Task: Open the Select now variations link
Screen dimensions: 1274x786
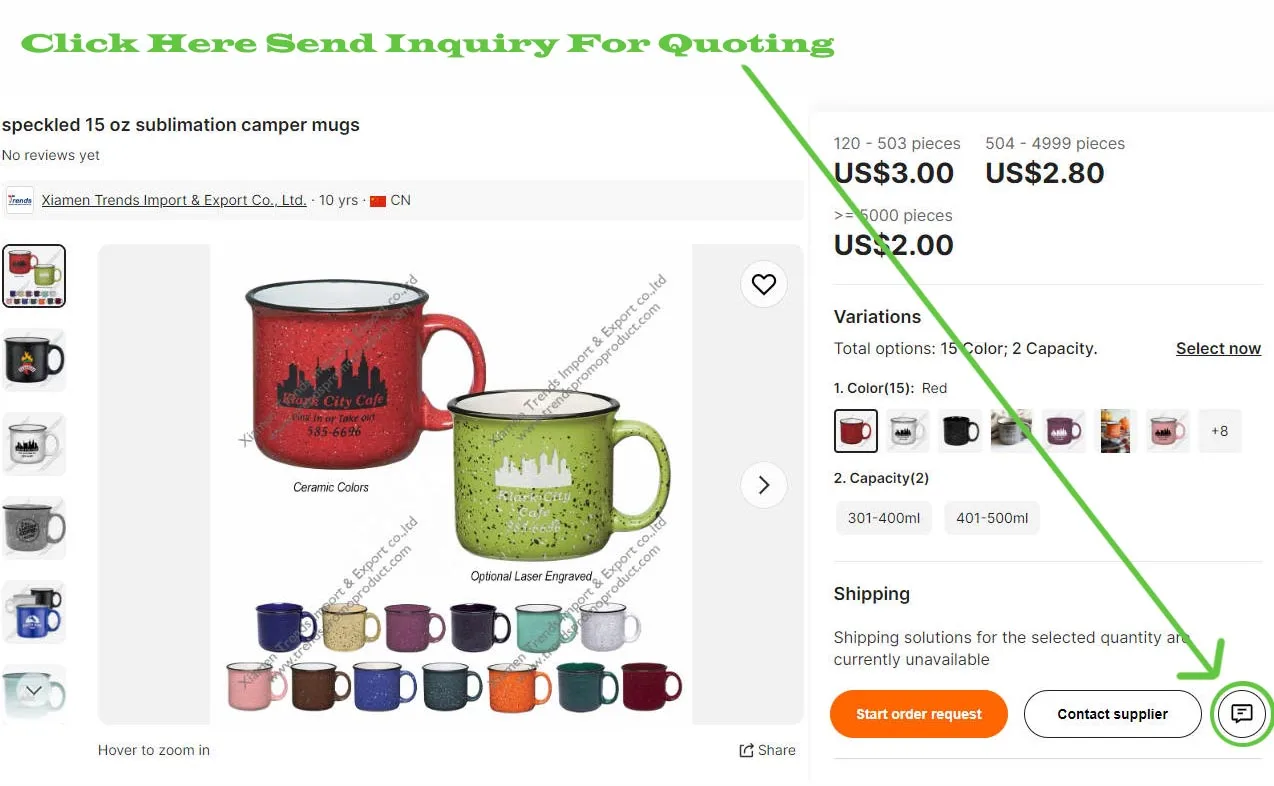Action: [x=1218, y=348]
